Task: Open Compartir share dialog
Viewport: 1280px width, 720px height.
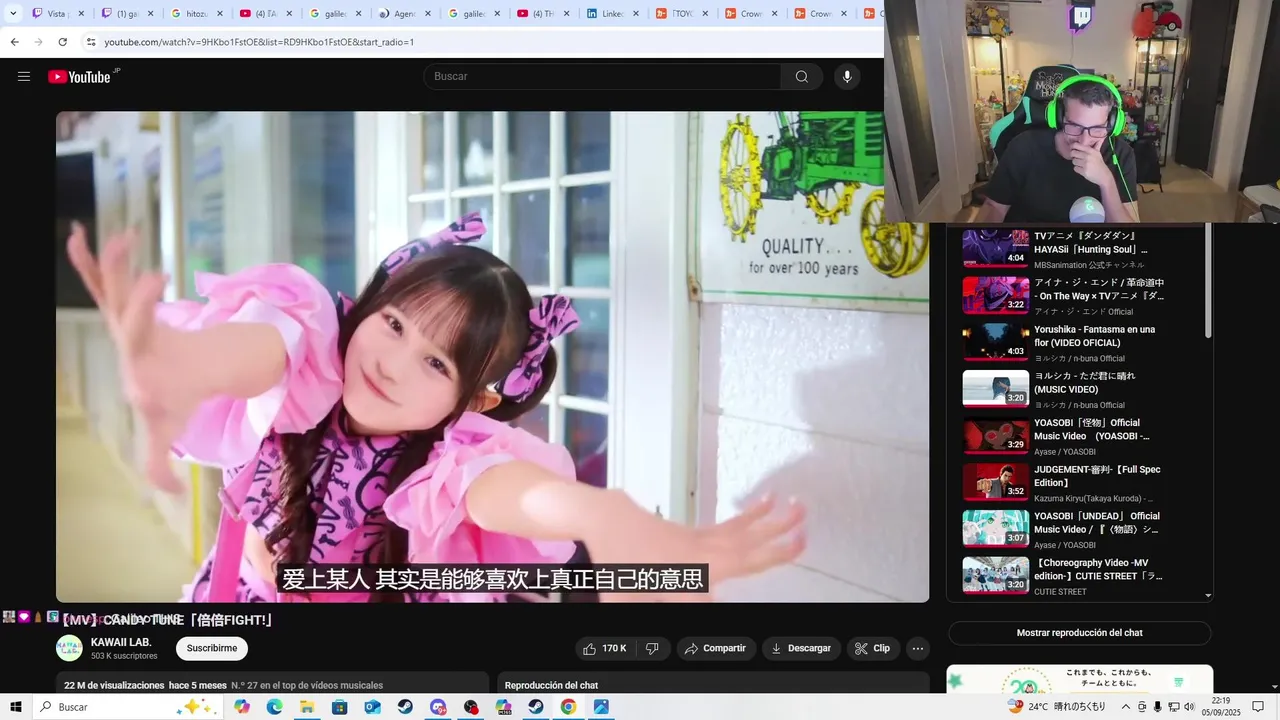Action: [716, 648]
